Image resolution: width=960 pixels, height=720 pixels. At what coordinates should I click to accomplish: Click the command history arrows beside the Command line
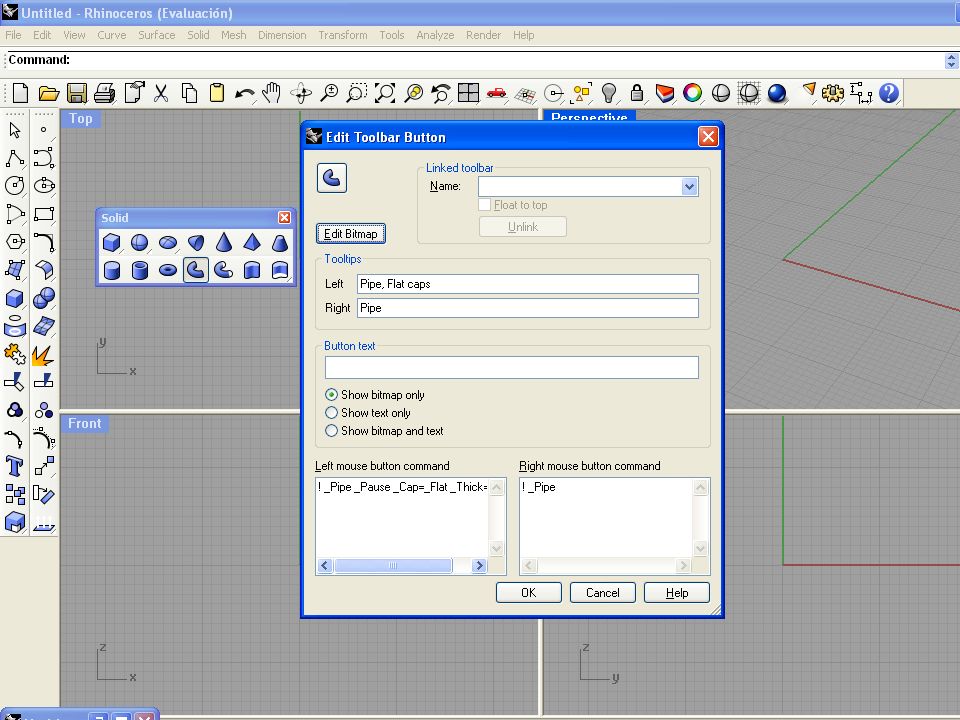951,61
